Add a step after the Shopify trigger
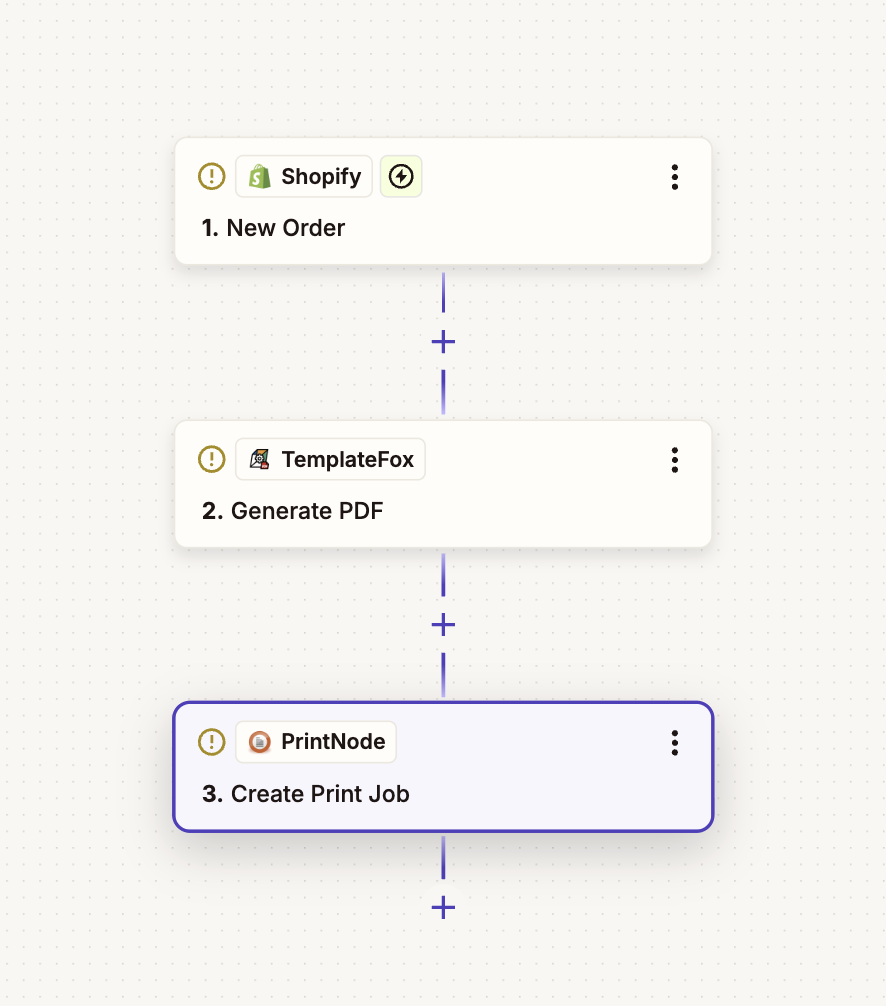886x1006 pixels. pos(443,342)
